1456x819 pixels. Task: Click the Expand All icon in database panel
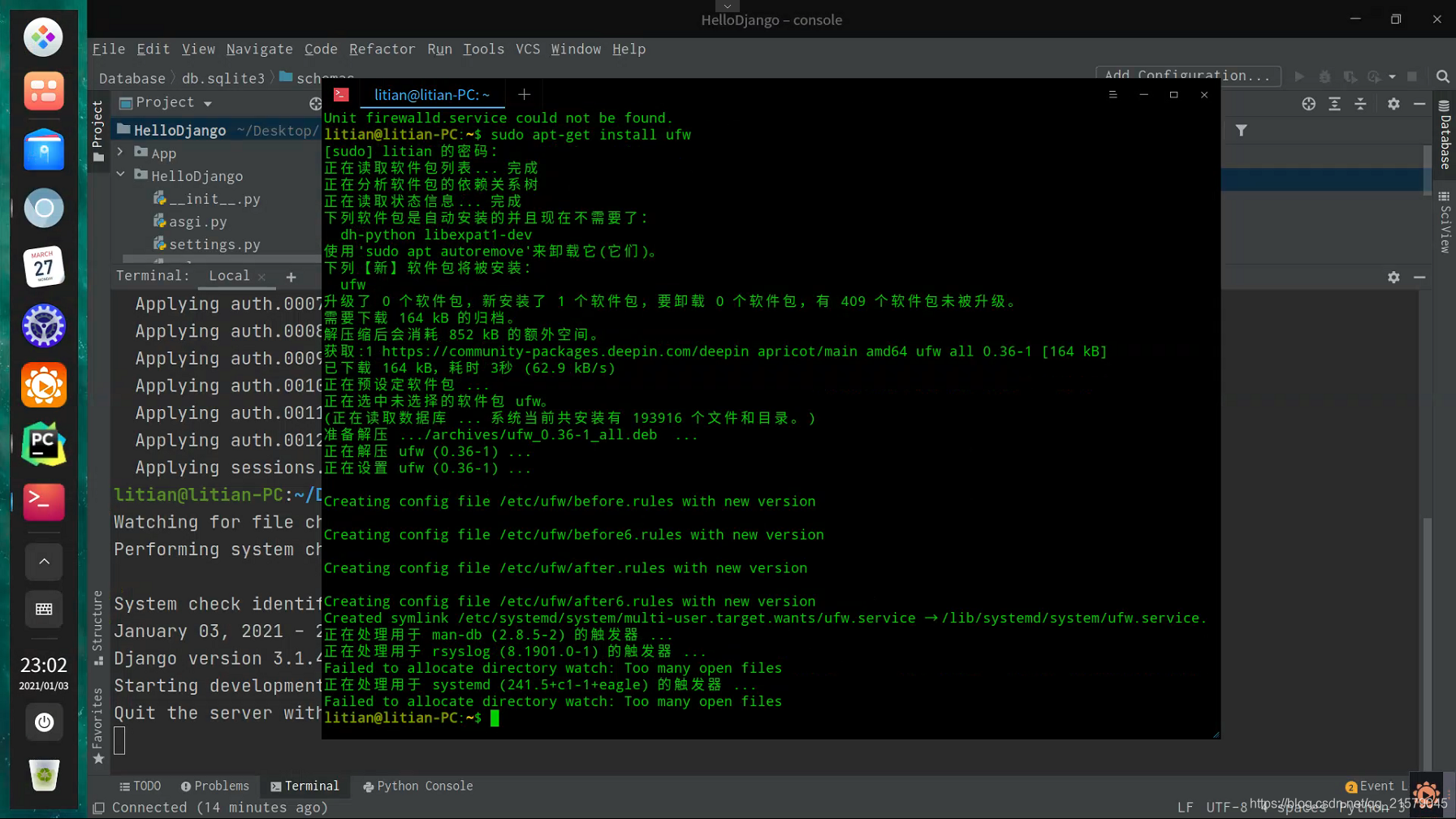coord(1334,104)
